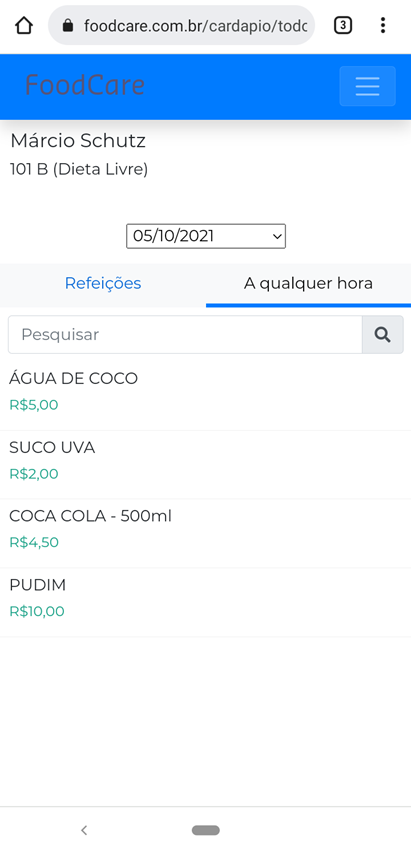Screen dimensions: 411x854
Task: Choose the SUCO UVA item
Action: coord(205,465)
